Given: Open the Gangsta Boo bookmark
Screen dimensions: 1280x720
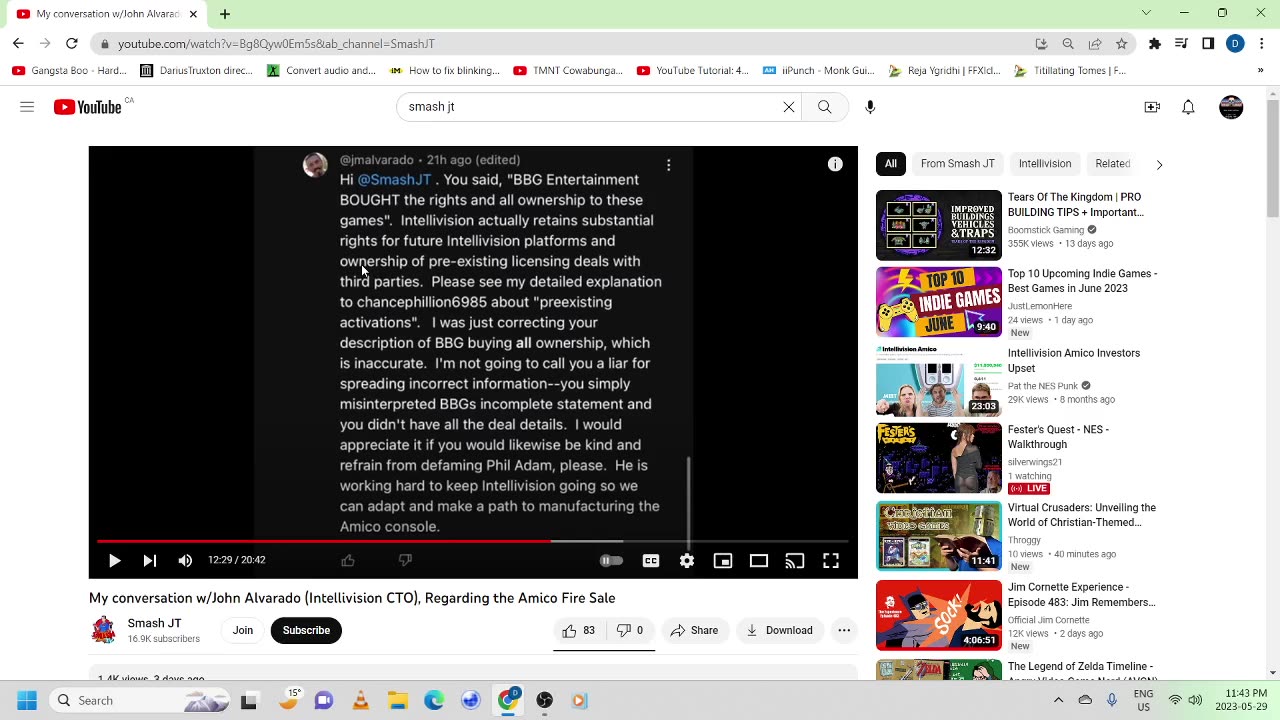Looking at the screenshot, I should [x=70, y=71].
